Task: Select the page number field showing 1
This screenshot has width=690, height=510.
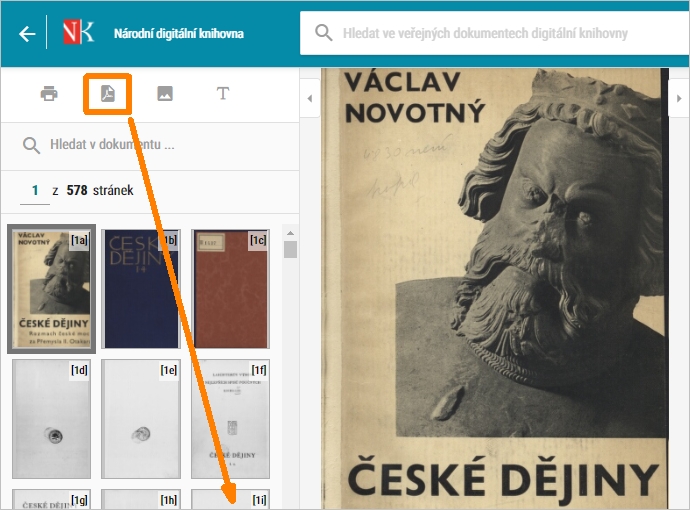Action: [x=35, y=191]
